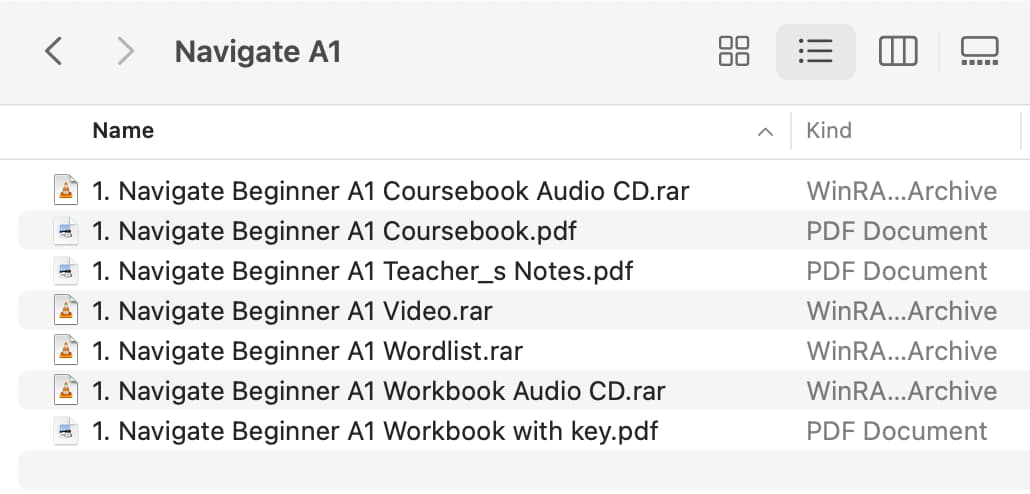The width and height of the screenshot is (1030, 494).
Task: Select list view mode
Action: [x=816, y=51]
